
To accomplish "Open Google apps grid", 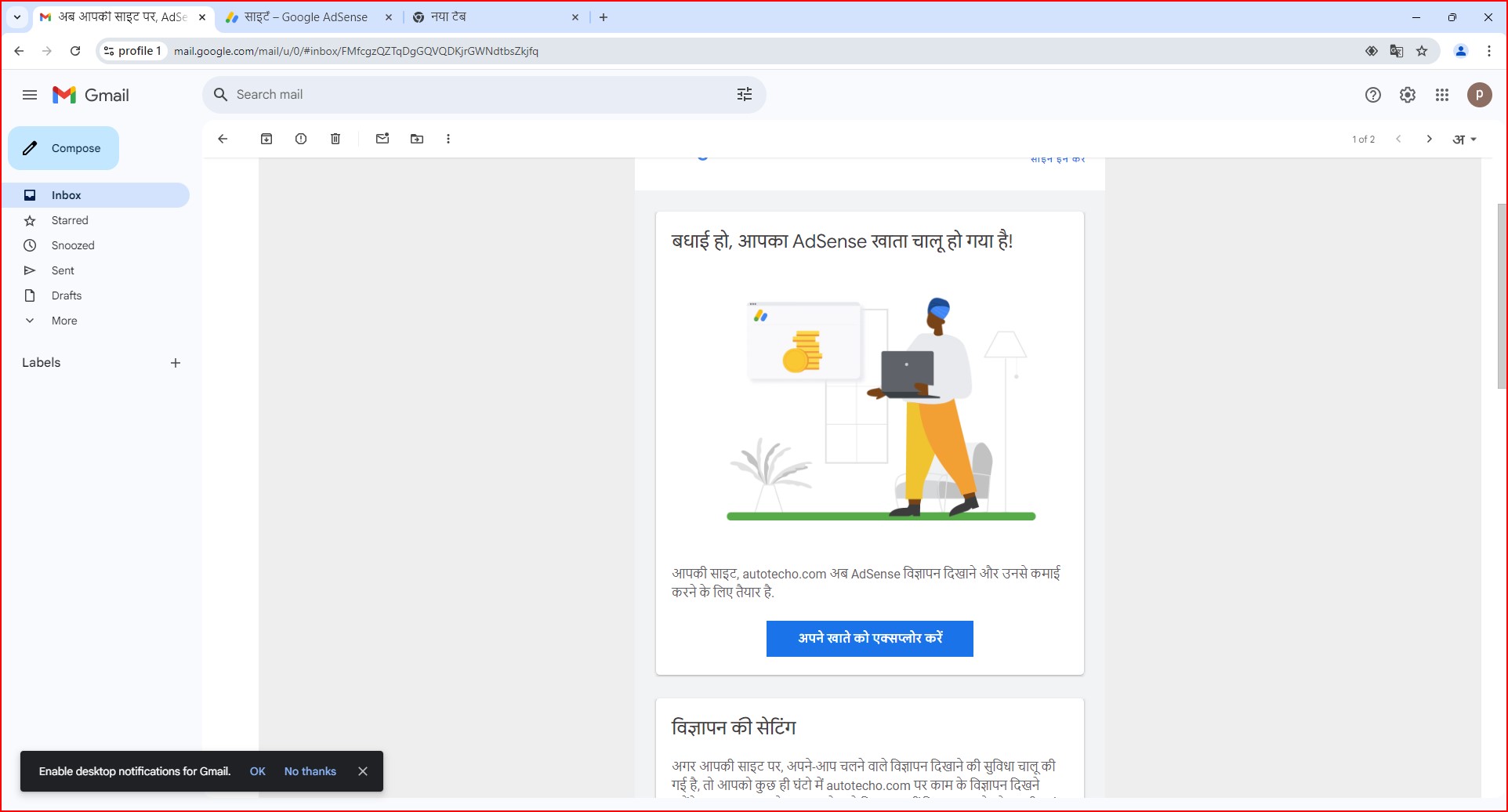I will pyautogui.click(x=1442, y=95).
